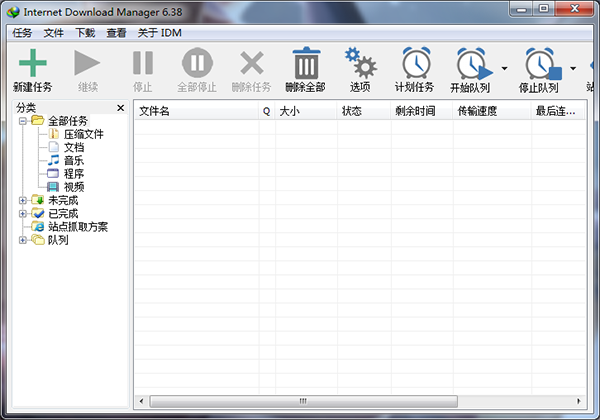The height and width of the screenshot is (420, 600).
Task: Open the 下载 menu
Action: pyautogui.click(x=85, y=33)
